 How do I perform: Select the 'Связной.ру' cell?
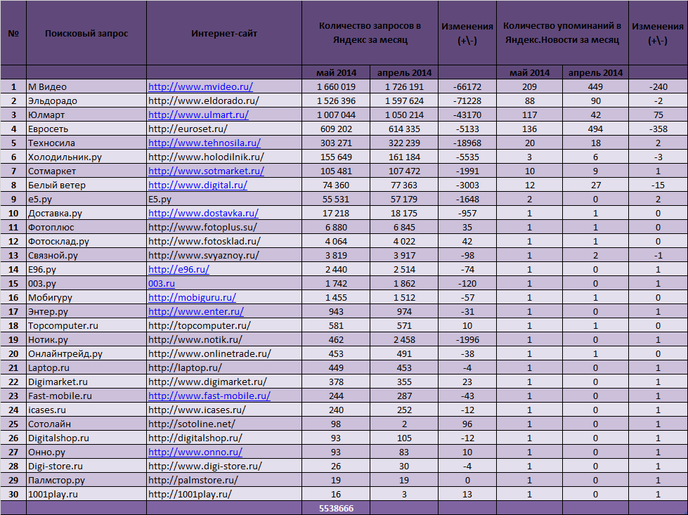(x=86, y=255)
